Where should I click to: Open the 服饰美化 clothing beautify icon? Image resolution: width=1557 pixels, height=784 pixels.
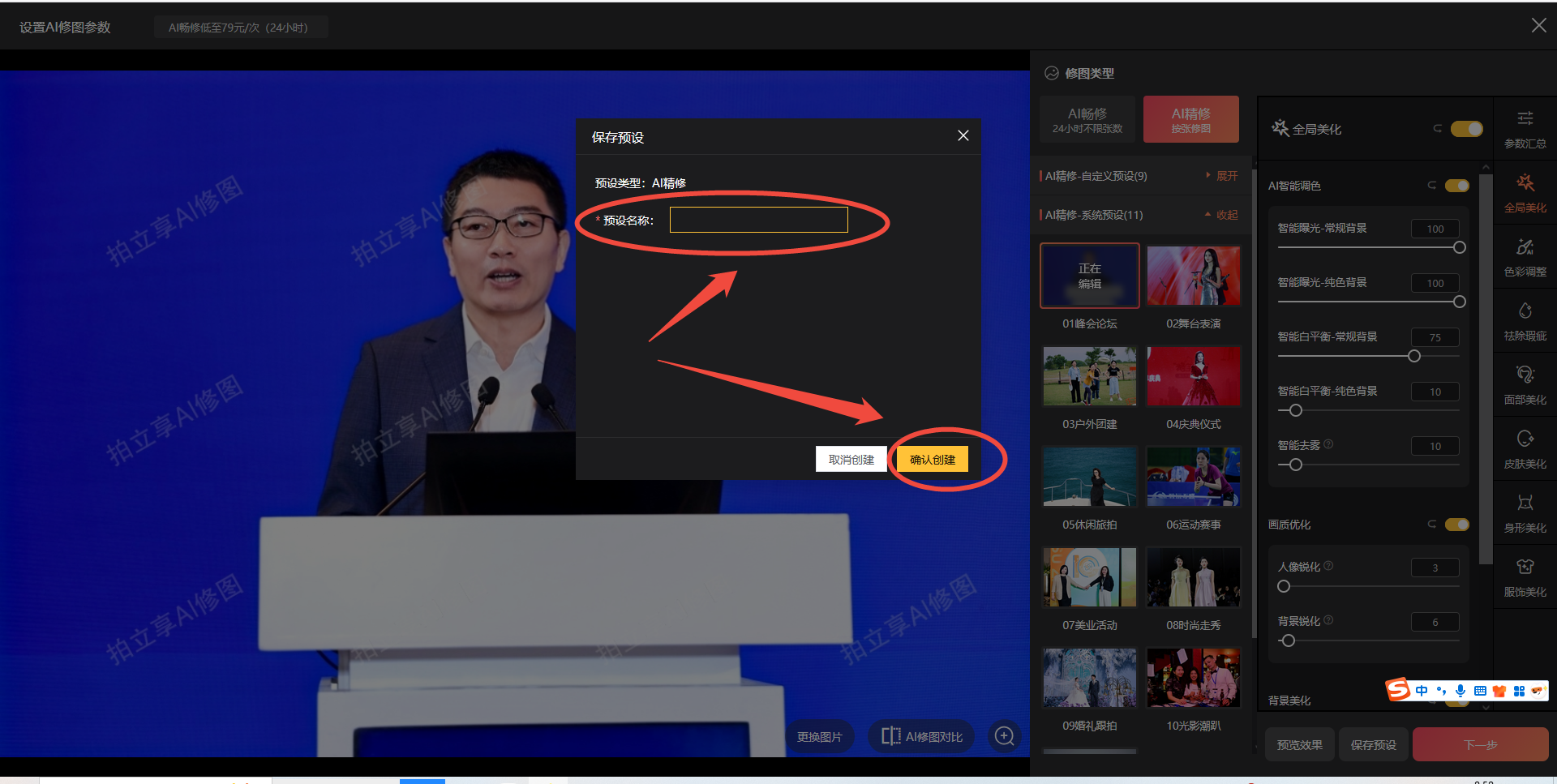click(x=1525, y=576)
